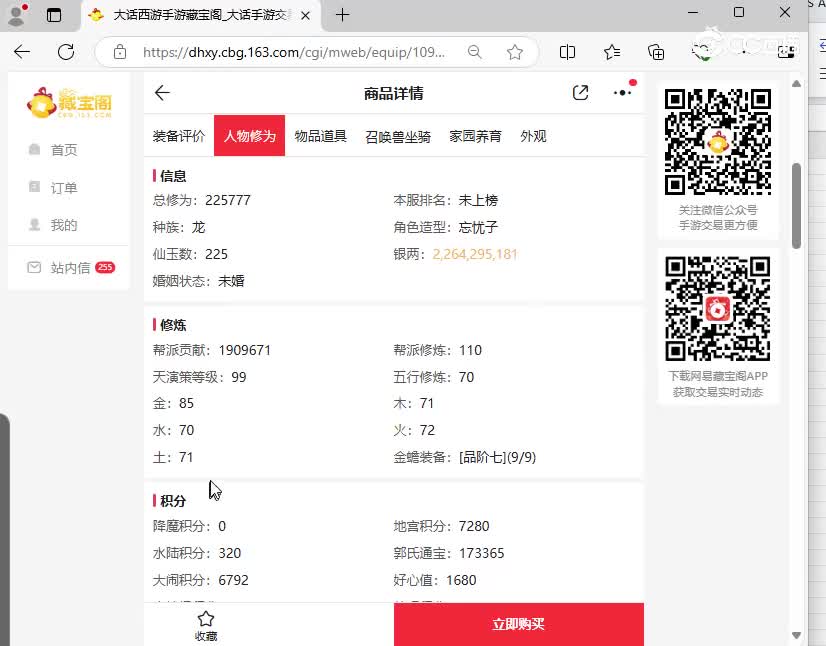Add page to favorites with star icon

(x=515, y=52)
